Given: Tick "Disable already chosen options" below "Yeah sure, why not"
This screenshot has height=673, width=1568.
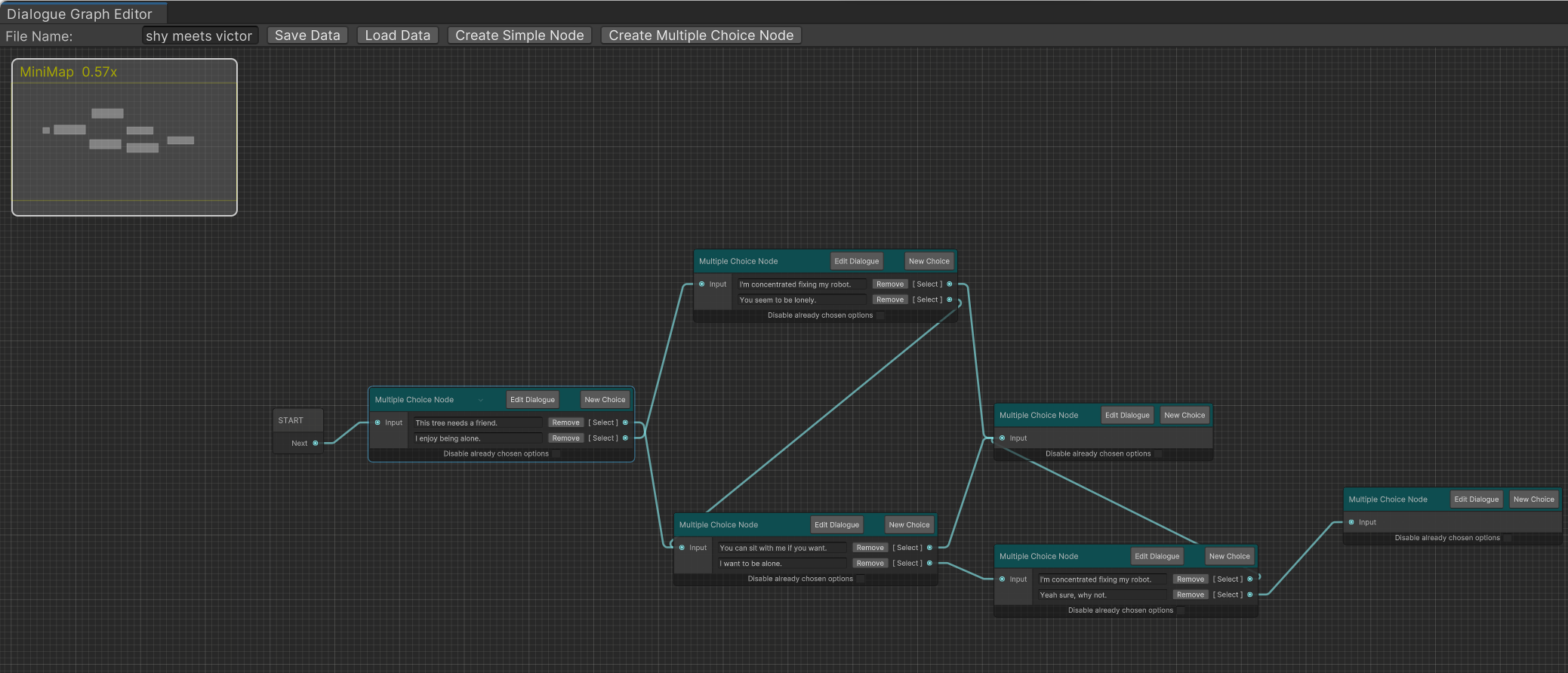Looking at the screenshot, I should coord(1181,610).
